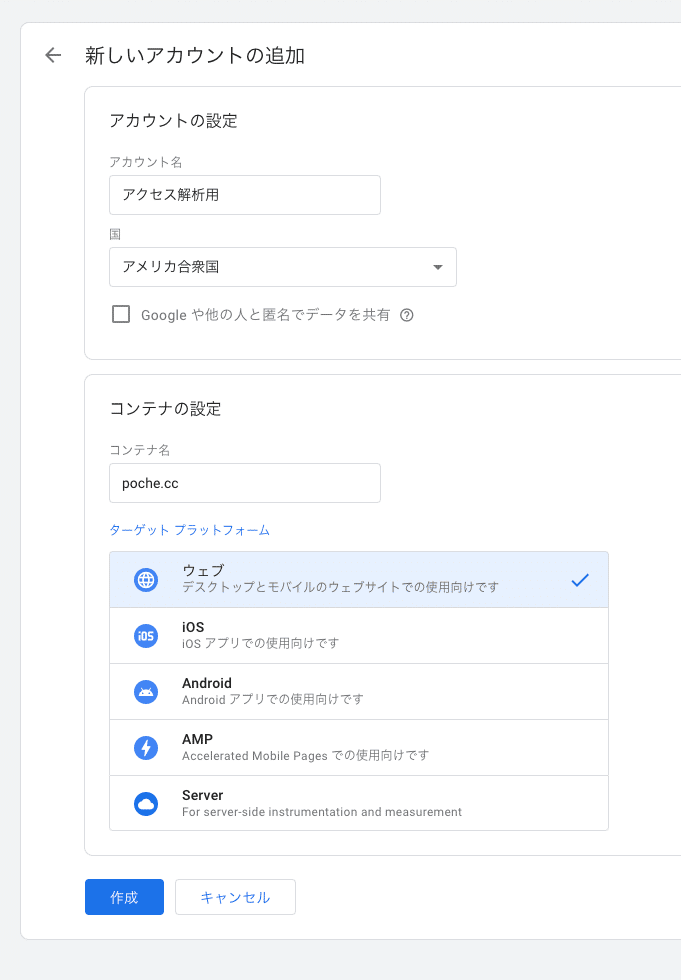Choose Android as target platform
Image resolution: width=681 pixels, height=980 pixels.
click(x=359, y=692)
